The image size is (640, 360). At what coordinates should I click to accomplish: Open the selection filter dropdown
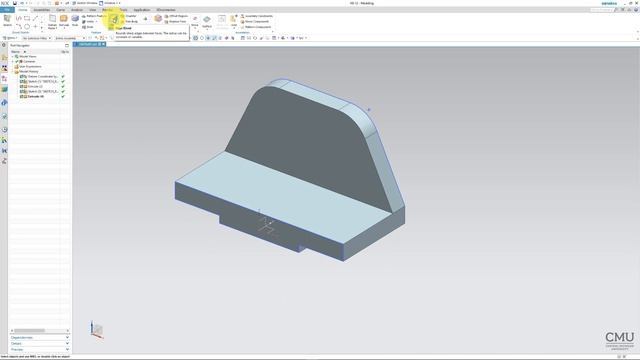36,38
